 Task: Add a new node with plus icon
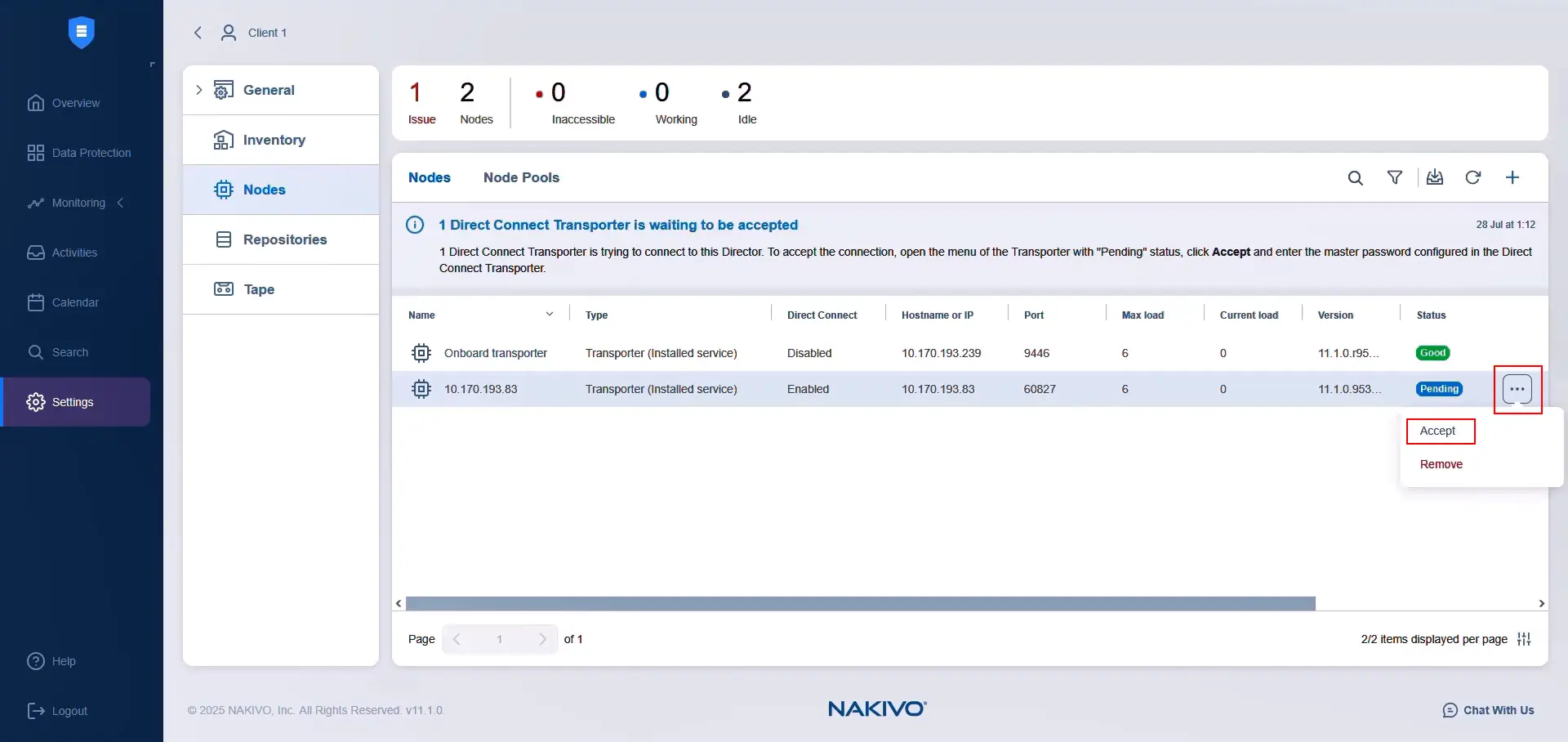(1512, 177)
